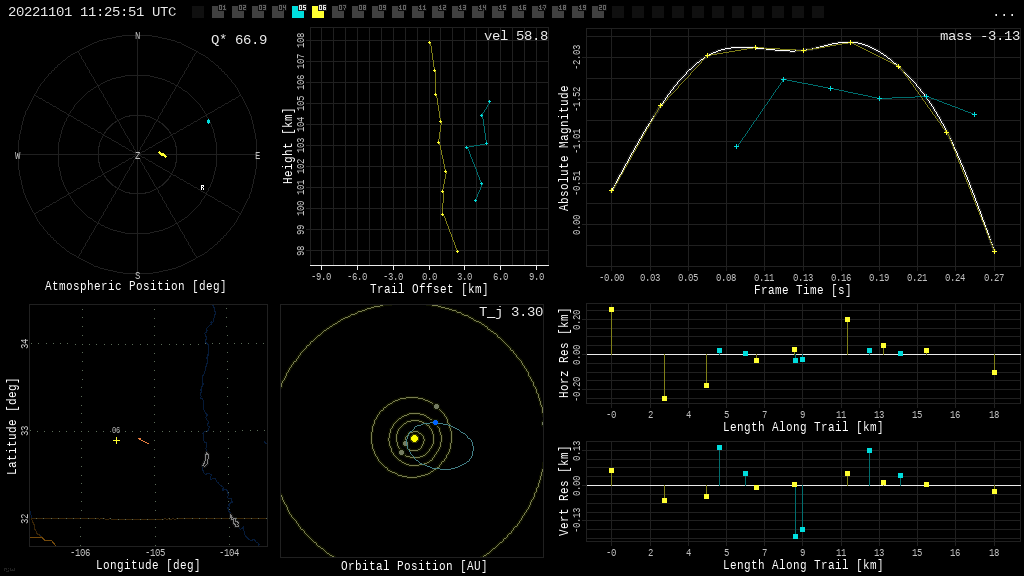Image resolution: width=1024 pixels, height=576 pixels.
Task: Select the cyan station 05 indicator
Action: 298,12
